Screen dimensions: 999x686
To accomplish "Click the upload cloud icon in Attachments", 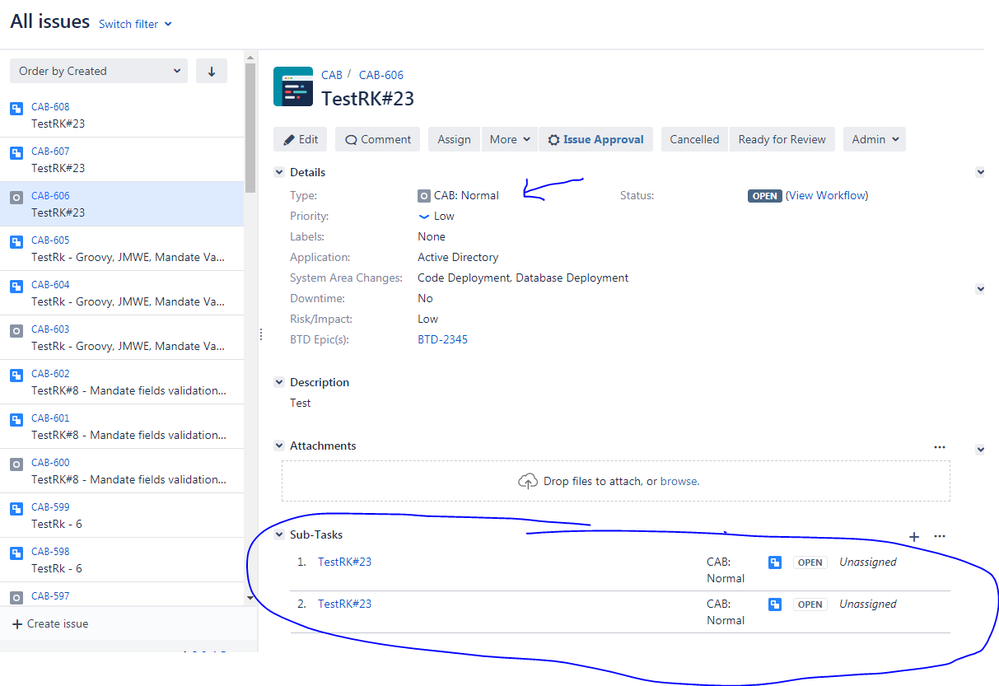I will [x=528, y=482].
